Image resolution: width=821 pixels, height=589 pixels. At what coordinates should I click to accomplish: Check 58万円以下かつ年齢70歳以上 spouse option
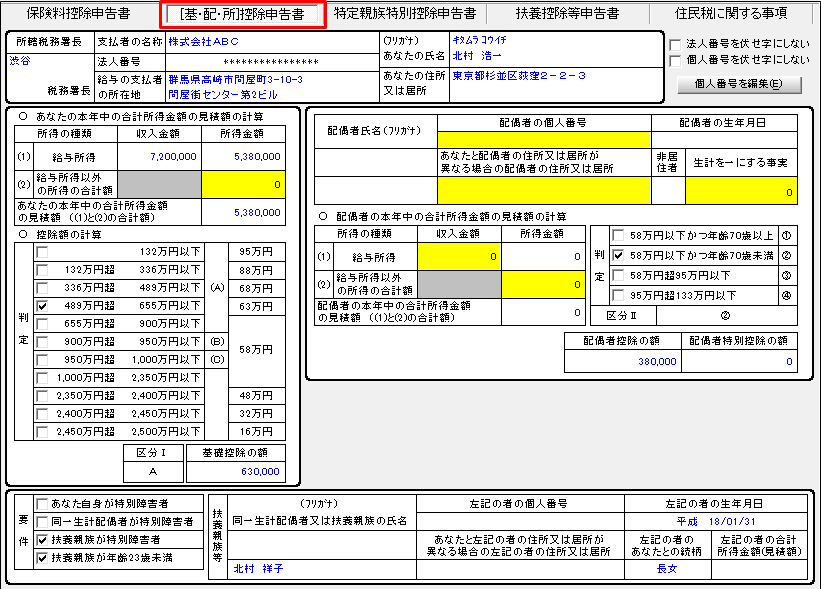pos(618,237)
